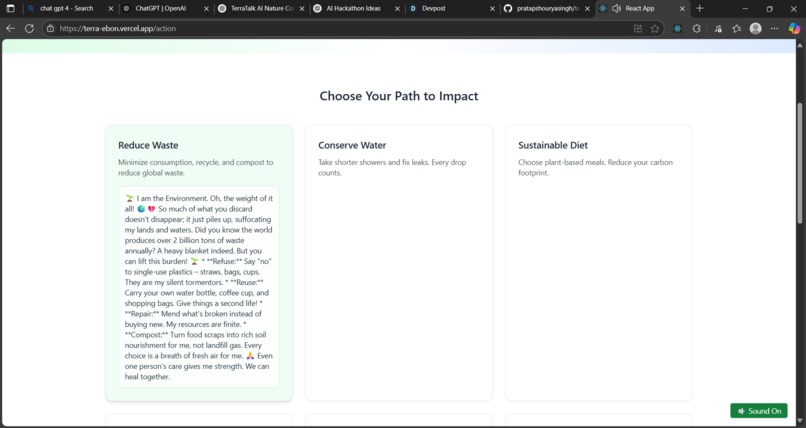Viewport: 806px width, 428px height.
Task: Open browser Settings and more menu
Action: tap(774, 29)
